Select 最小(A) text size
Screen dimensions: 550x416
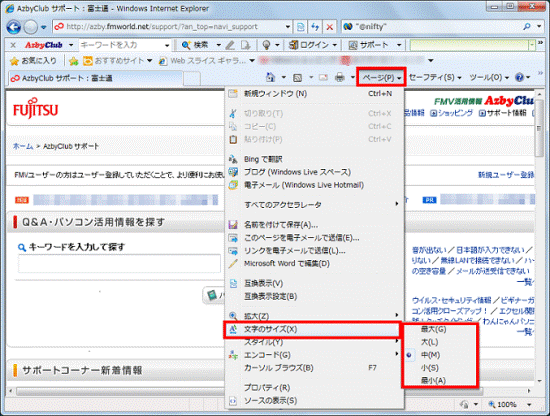pos(440,380)
